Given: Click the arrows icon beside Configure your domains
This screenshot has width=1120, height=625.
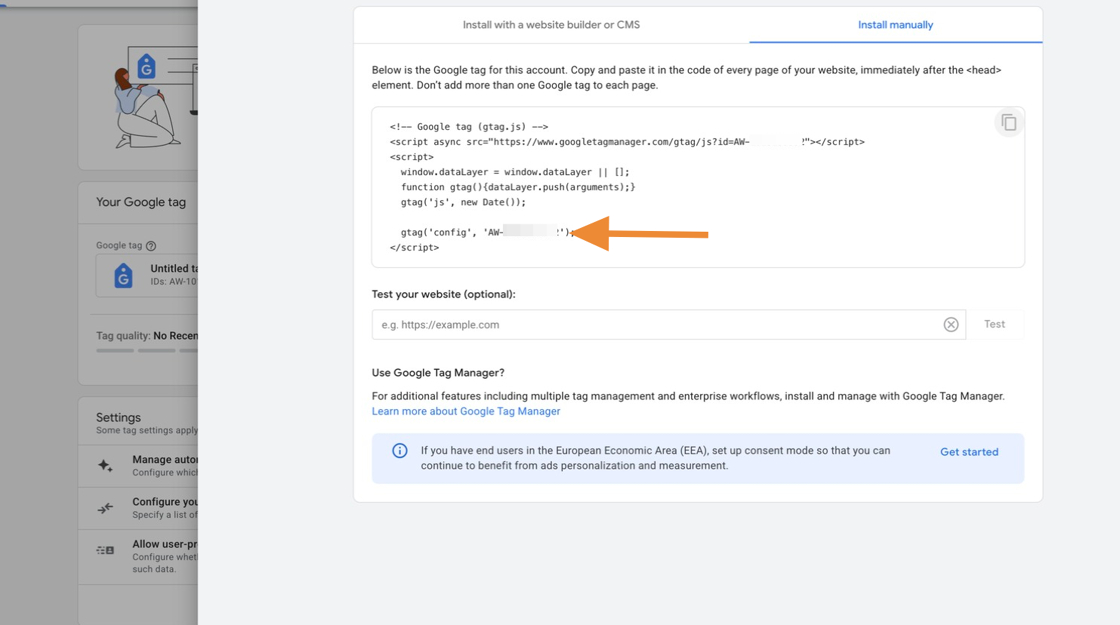Looking at the screenshot, I should [x=105, y=508].
